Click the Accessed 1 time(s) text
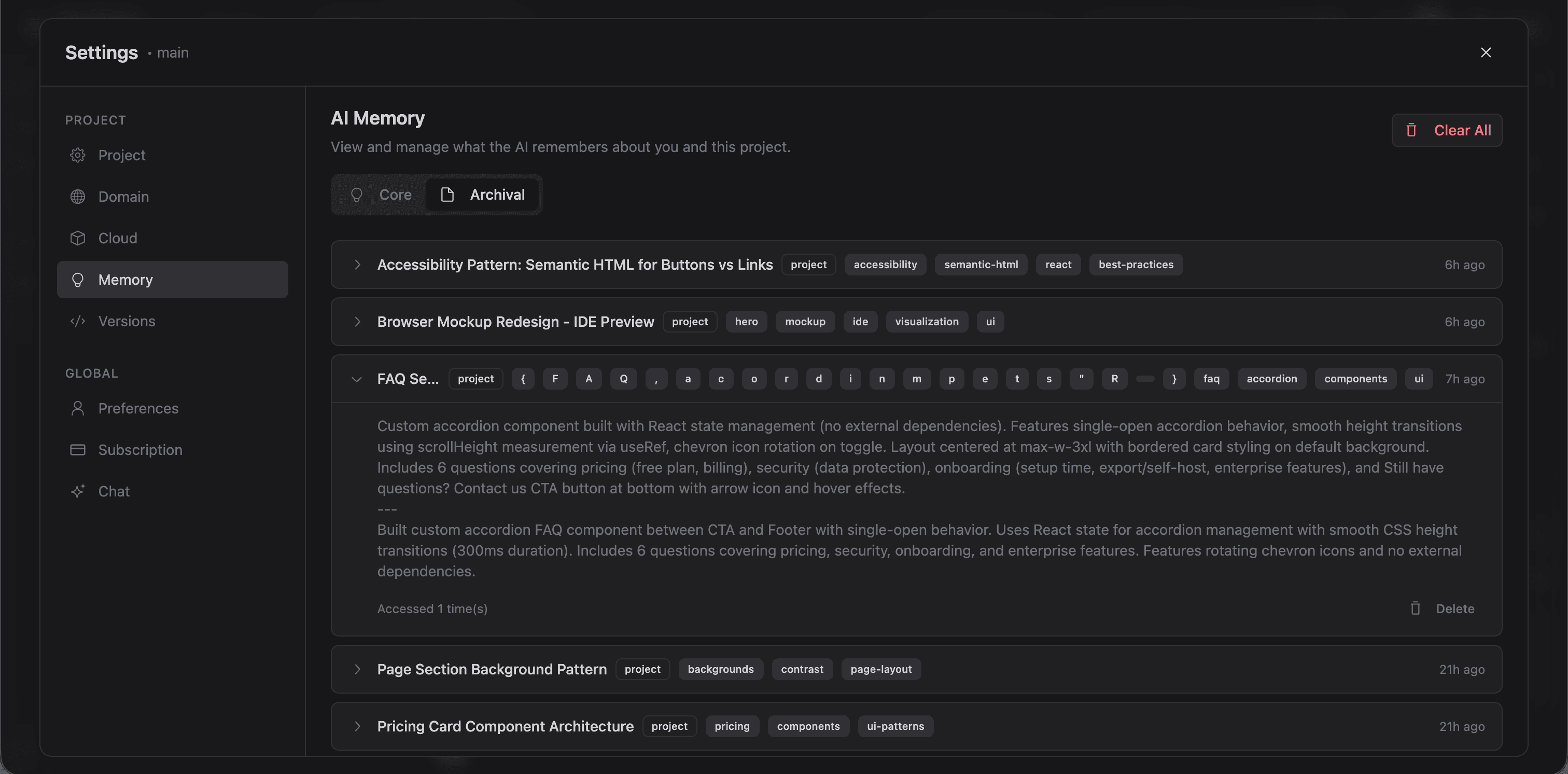Viewport: 1568px width, 774px height. coord(432,609)
